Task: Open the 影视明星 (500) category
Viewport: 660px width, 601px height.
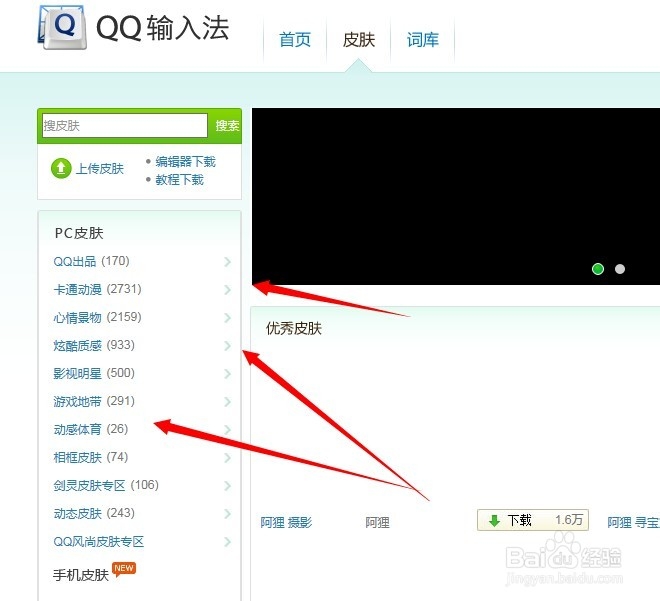Action: (x=94, y=373)
